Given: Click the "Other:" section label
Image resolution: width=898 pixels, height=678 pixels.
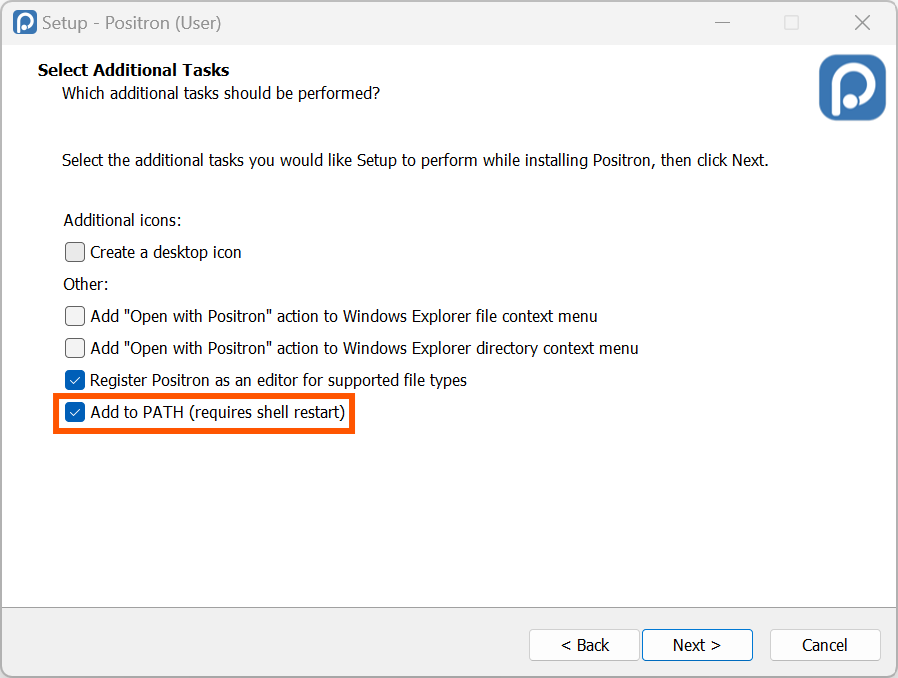Looking at the screenshot, I should (x=85, y=284).
